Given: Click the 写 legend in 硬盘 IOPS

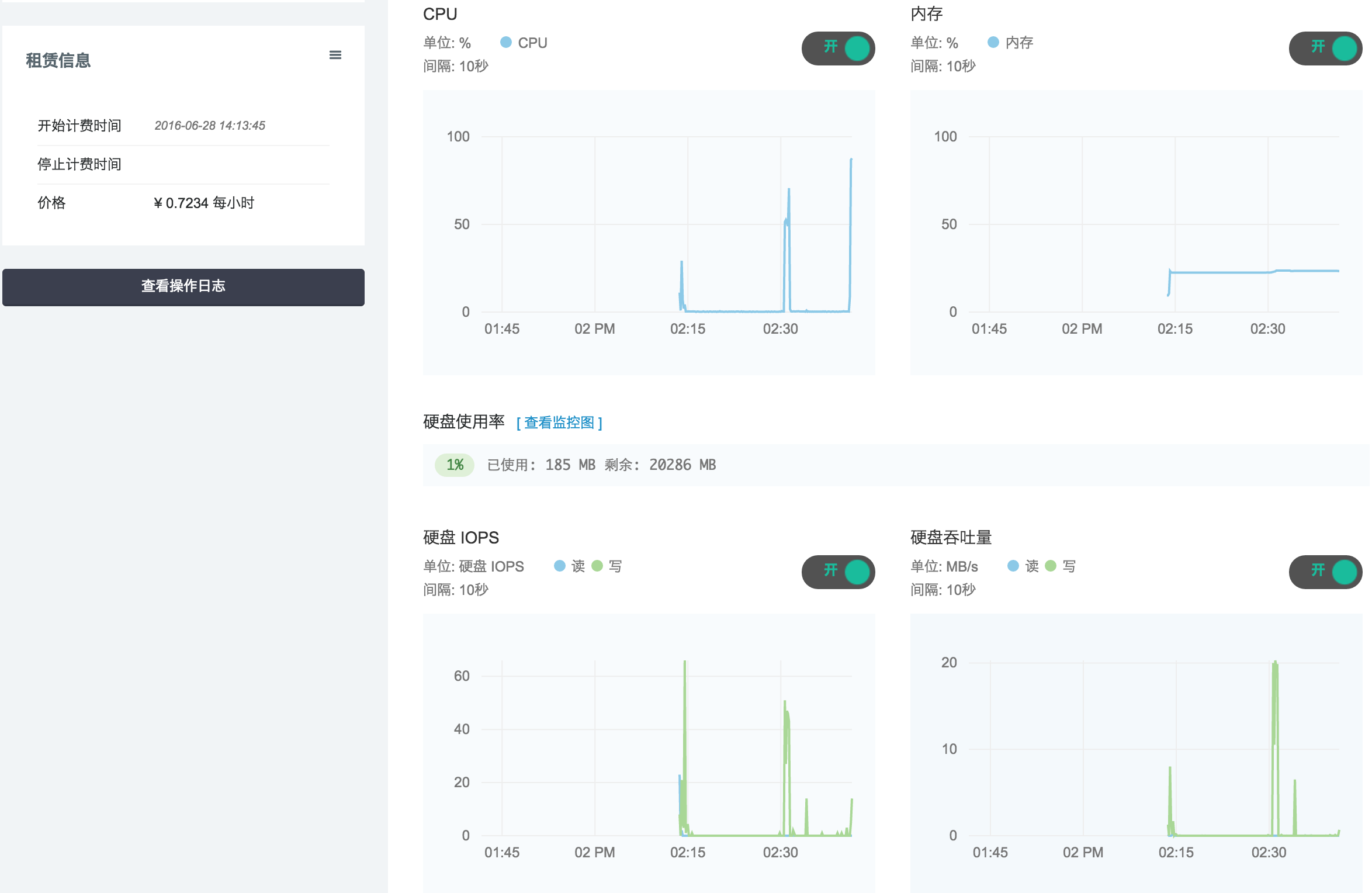Looking at the screenshot, I should (607, 566).
